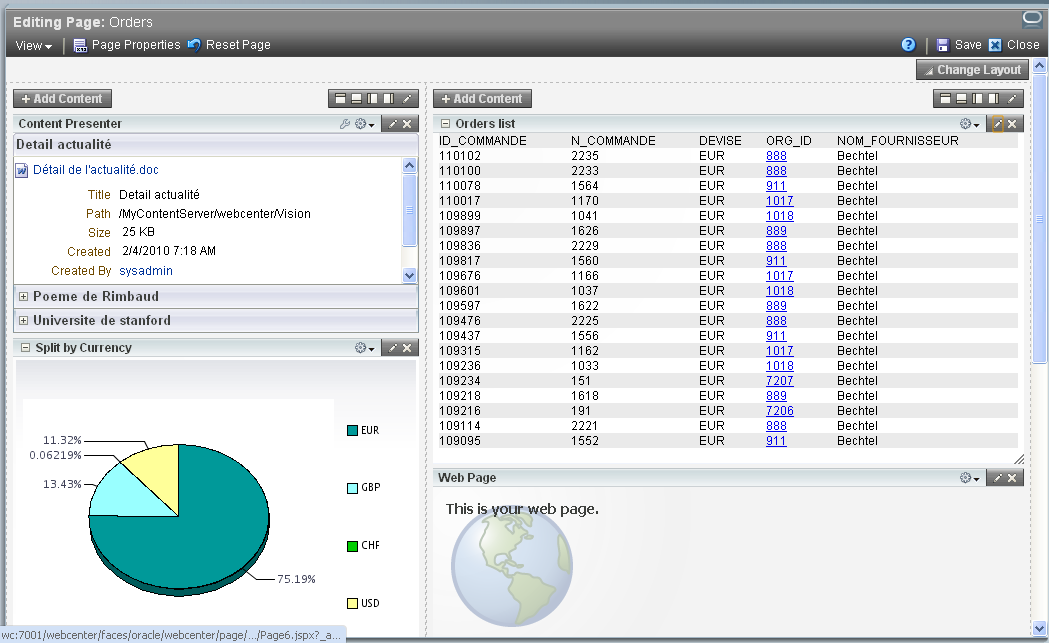
Task: Click right column Add Content button
Action: click(482, 99)
